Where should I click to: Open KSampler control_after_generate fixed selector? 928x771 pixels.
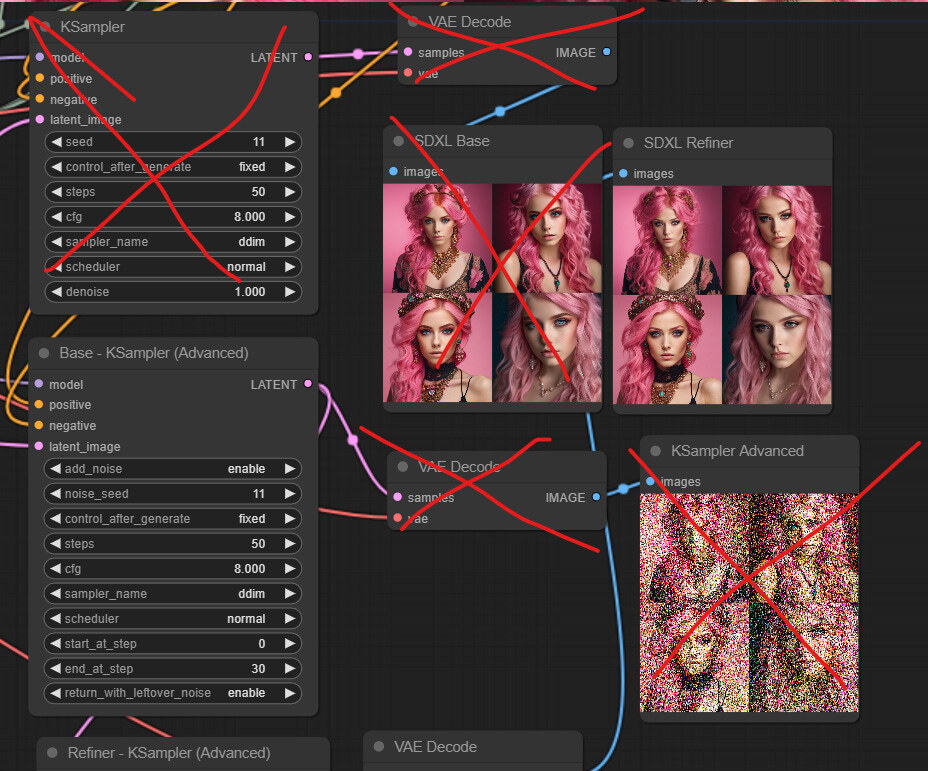(x=173, y=167)
